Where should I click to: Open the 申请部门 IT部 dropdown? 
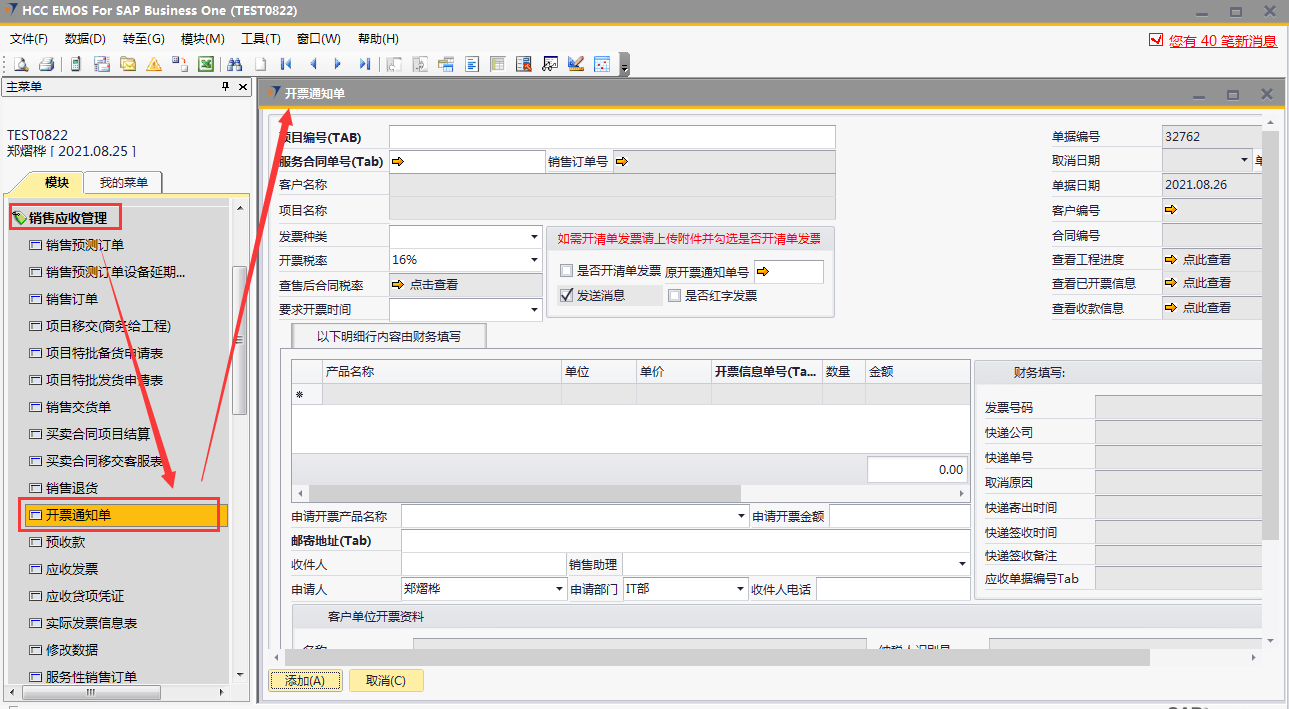741,589
